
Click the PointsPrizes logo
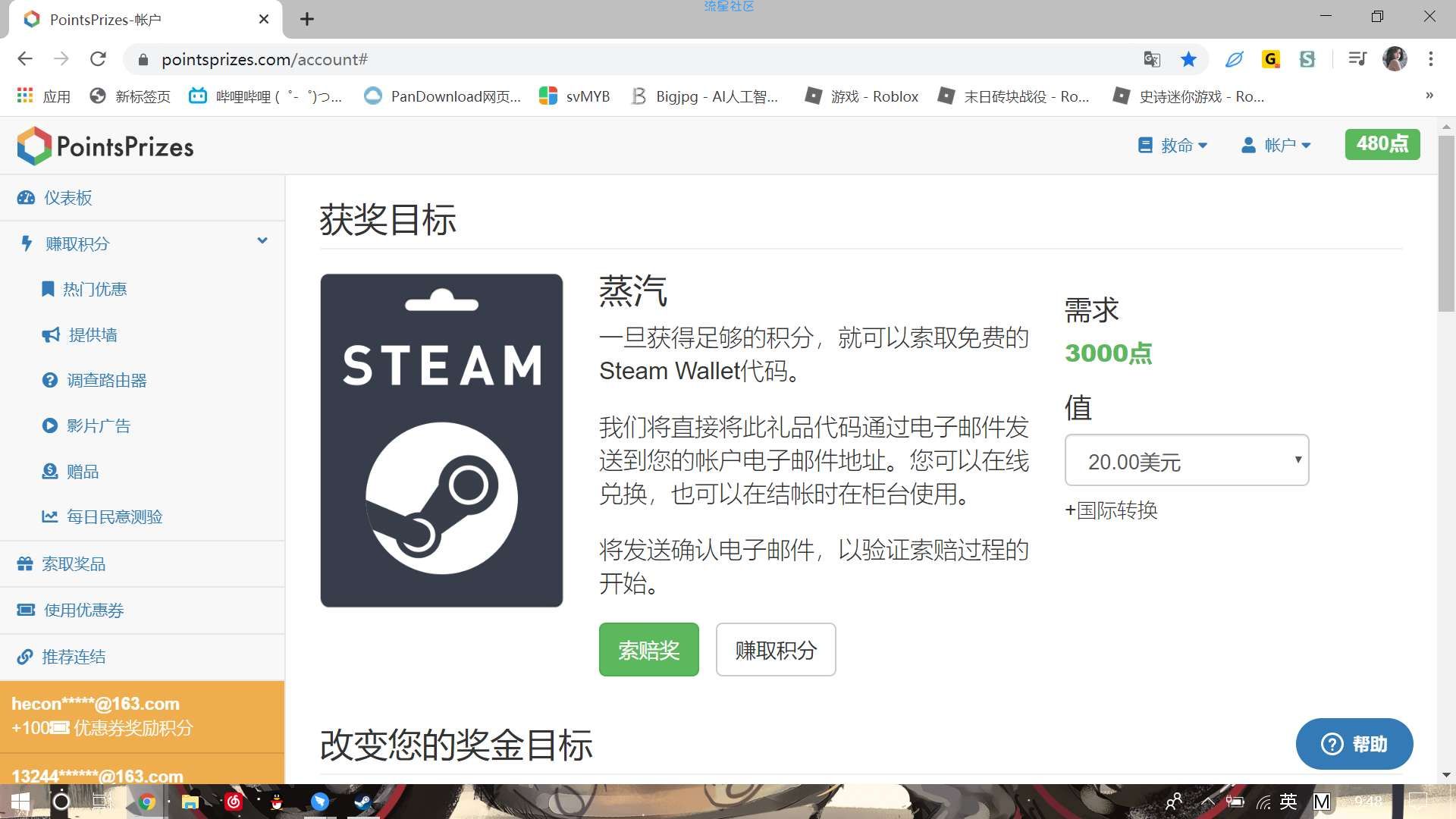[105, 146]
